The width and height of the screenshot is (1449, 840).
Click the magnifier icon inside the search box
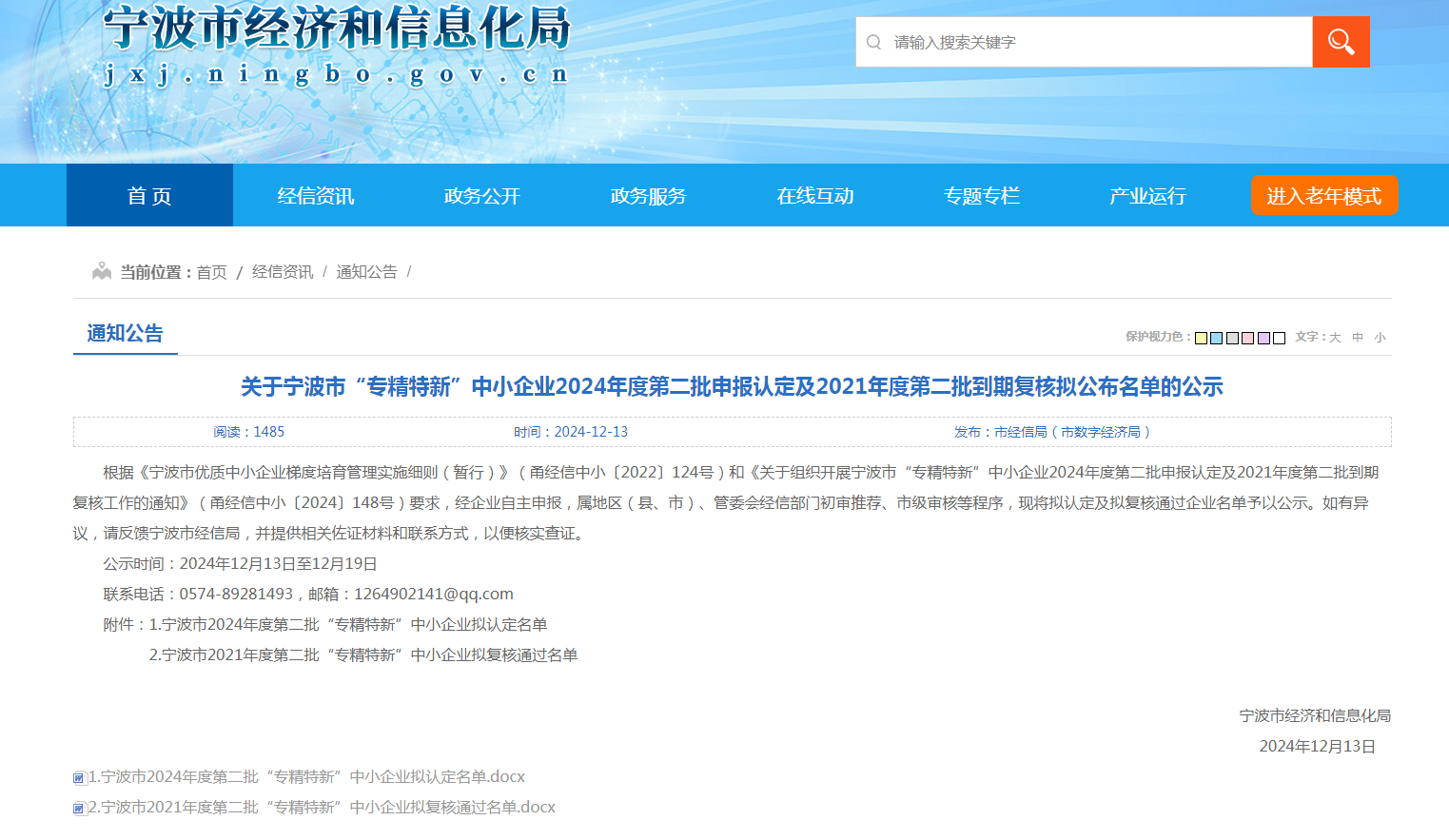pyautogui.click(x=873, y=42)
